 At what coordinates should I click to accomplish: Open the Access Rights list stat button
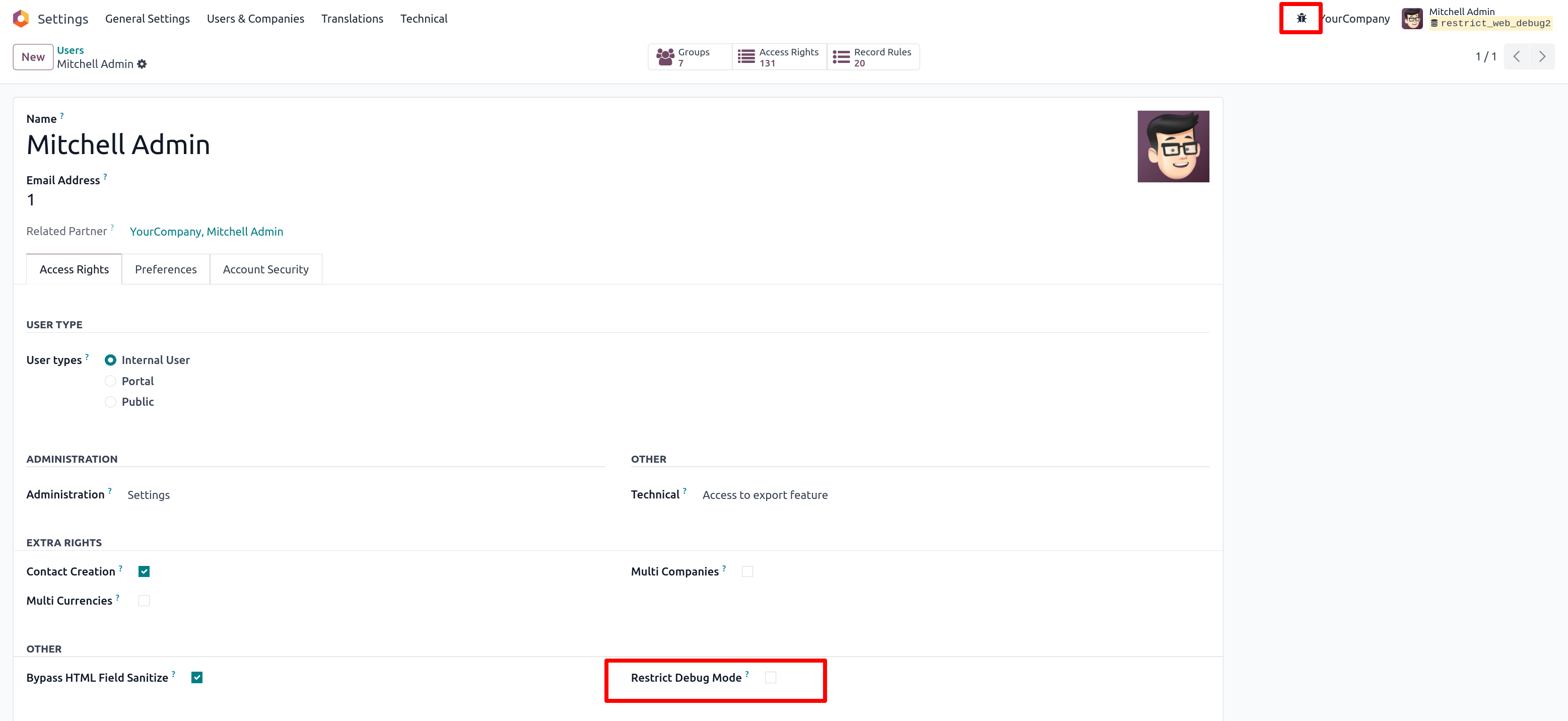tap(779, 57)
